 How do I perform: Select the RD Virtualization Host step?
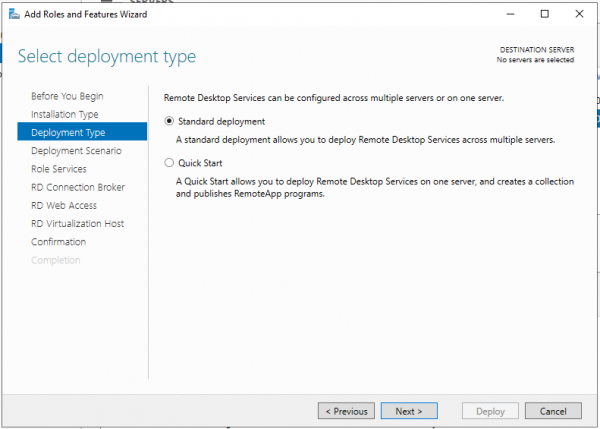[x=78, y=224]
